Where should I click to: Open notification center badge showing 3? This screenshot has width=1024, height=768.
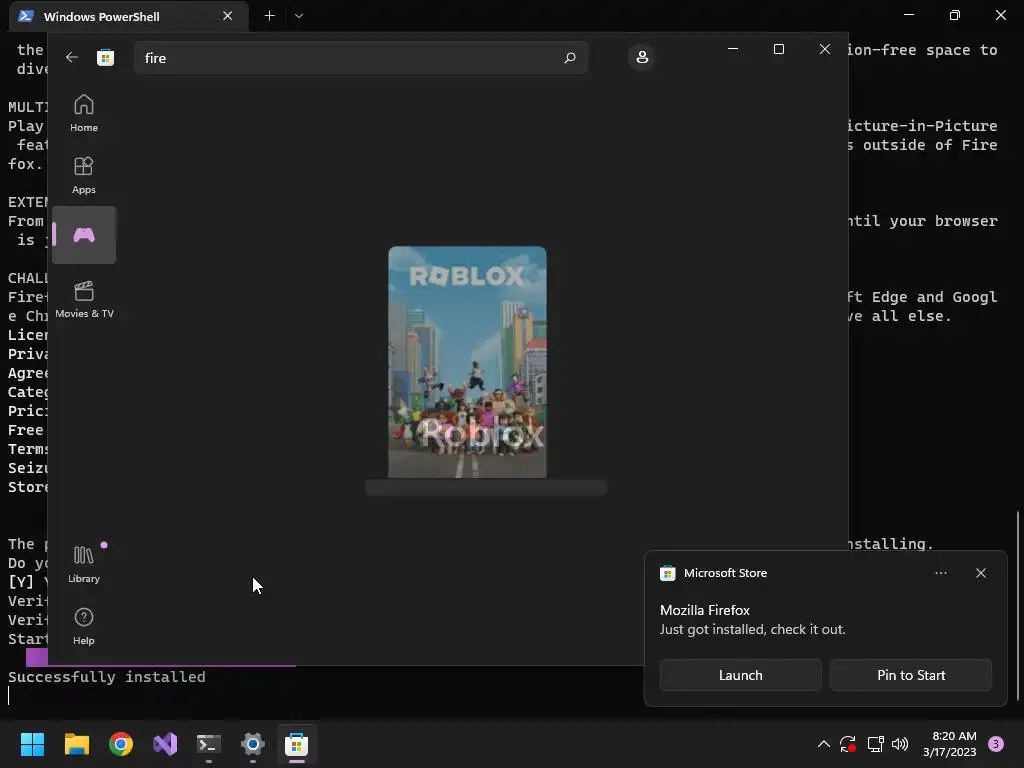[x=996, y=744]
